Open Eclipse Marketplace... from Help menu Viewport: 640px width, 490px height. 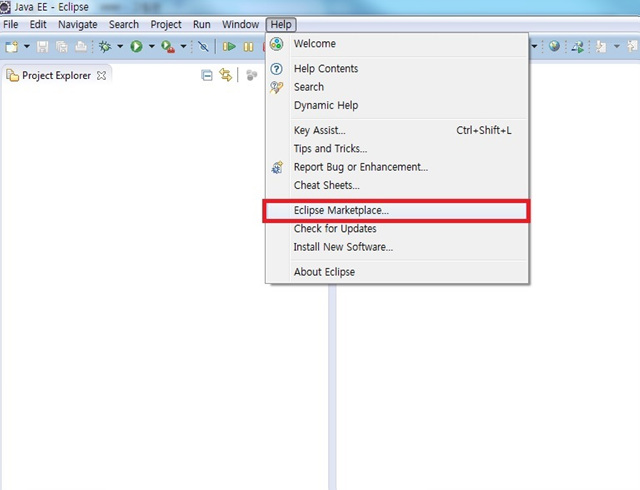(x=397, y=210)
